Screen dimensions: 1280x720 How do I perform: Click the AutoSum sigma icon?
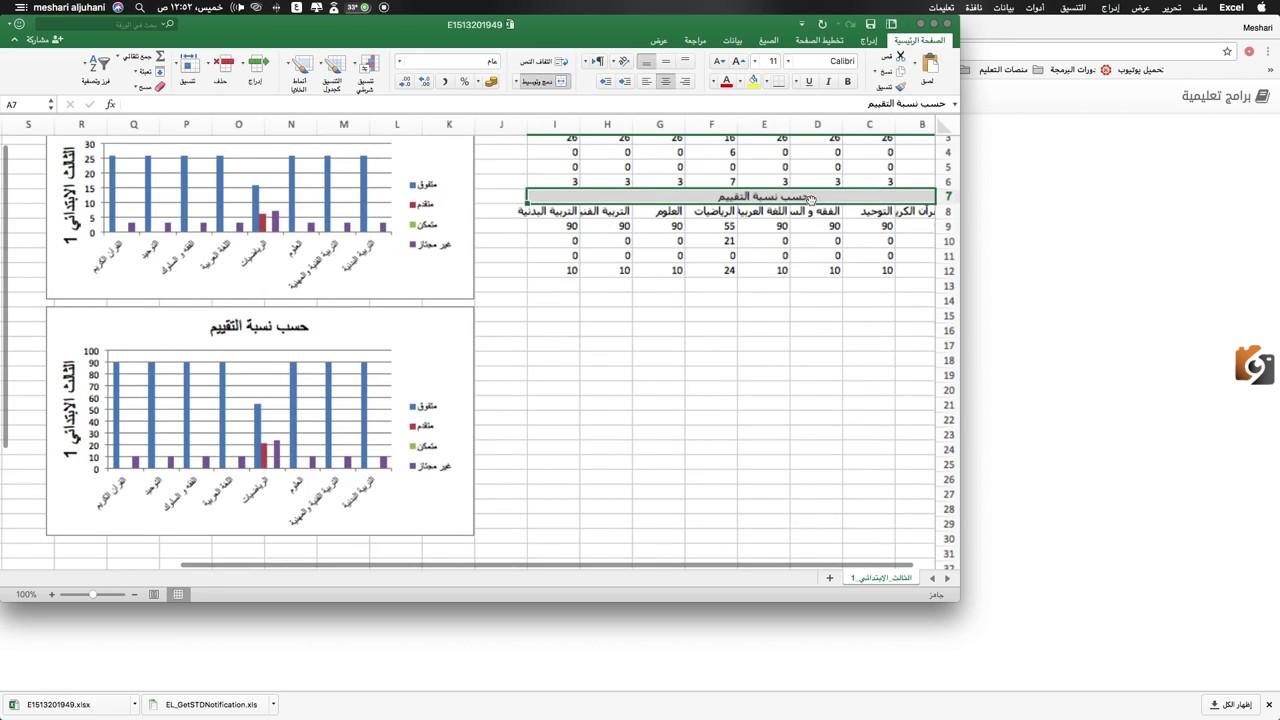coord(160,57)
